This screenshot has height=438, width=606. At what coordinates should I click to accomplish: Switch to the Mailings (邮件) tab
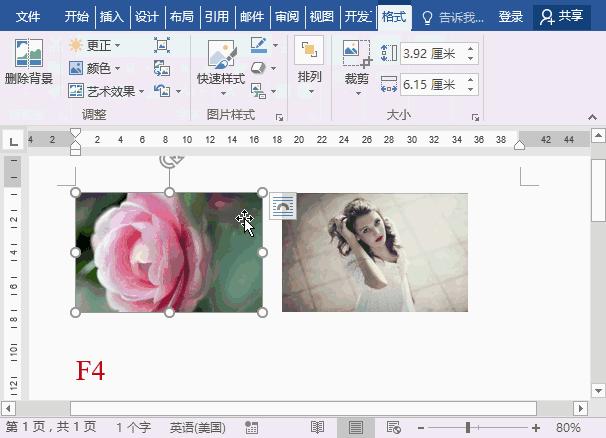(x=252, y=16)
